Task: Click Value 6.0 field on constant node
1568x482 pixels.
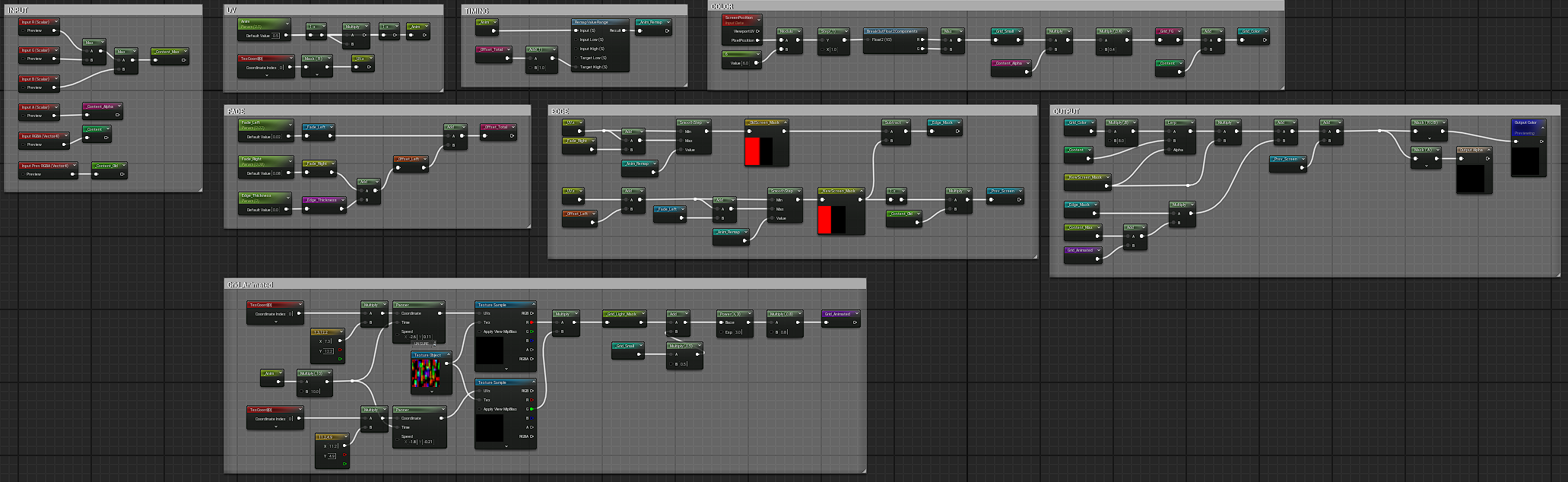Action: [746, 63]
